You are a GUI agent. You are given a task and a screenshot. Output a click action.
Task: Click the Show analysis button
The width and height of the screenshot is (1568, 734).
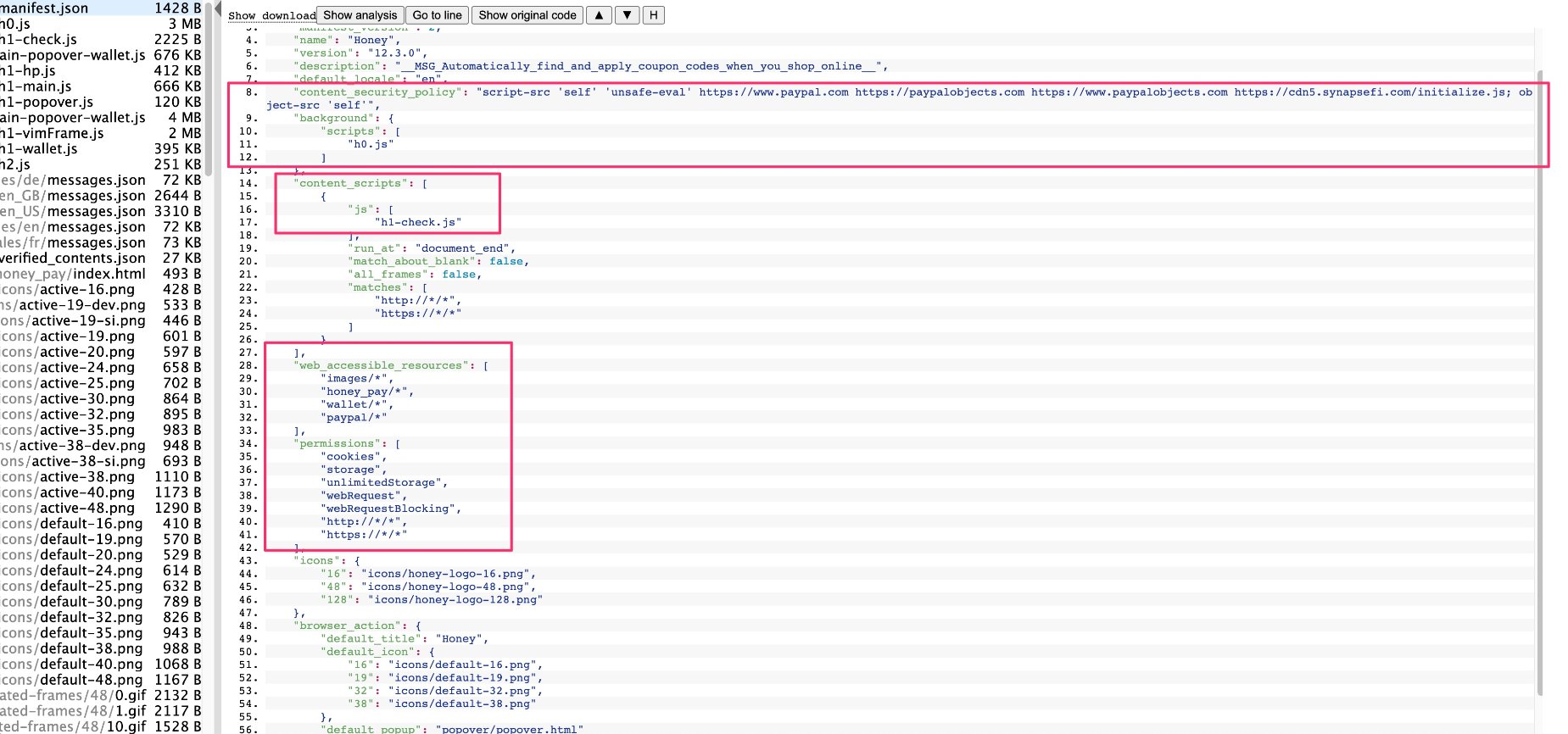[360, 15]
